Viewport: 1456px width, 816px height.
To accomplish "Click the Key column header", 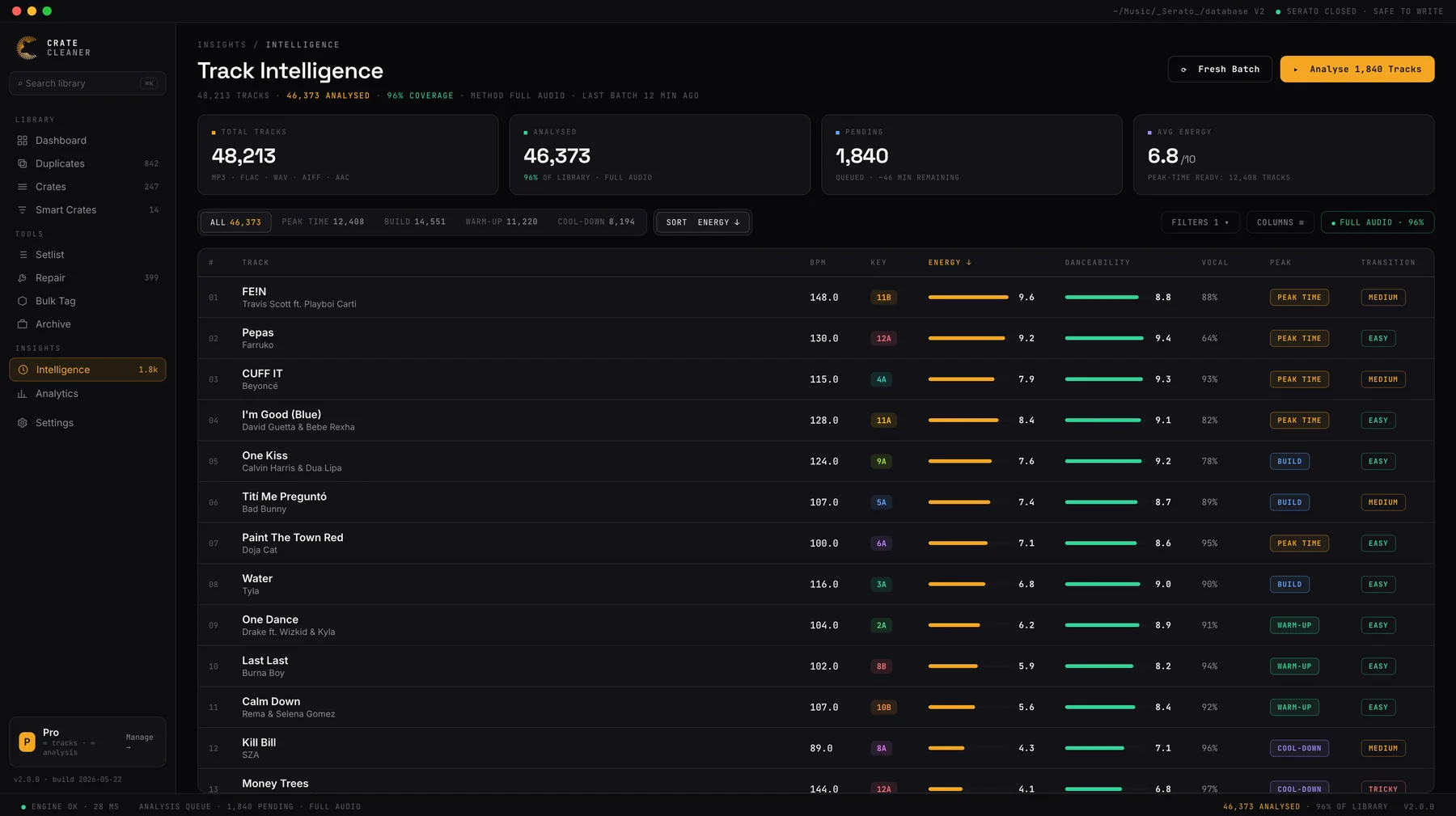I will click(878, 263).
